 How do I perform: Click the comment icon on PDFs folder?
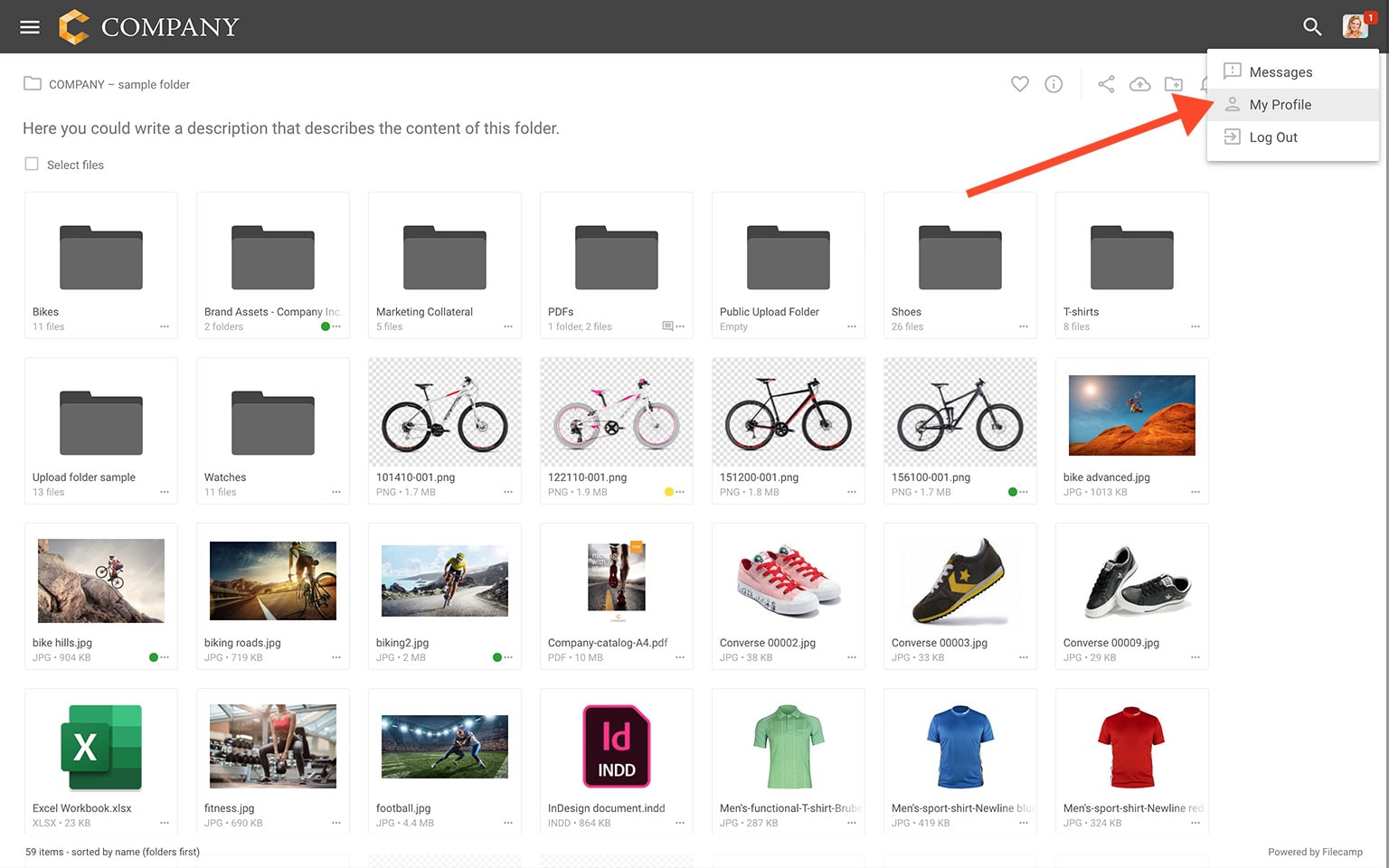pos(667,326)
